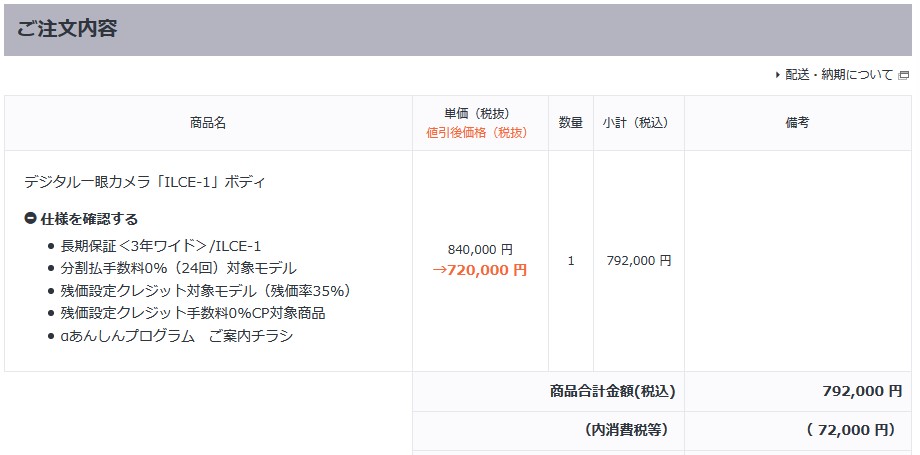Image resolution: width=920 pixels, height=455 pixels.
Task: Click the 残価設定クレジット手数料0%CP対象商品 item
Action: tap(192, 313)
